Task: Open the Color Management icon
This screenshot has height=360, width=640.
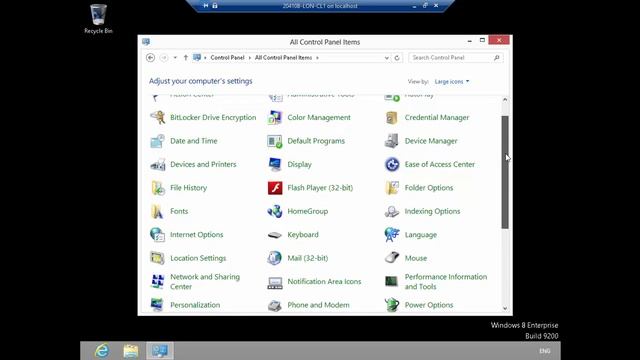Action: pos(275,118)
